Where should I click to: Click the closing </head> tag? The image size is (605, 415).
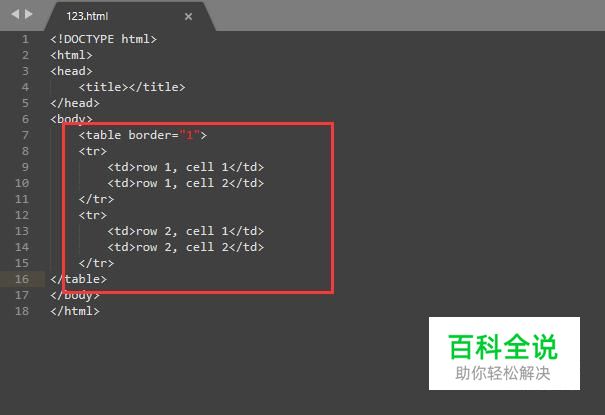coord(75,103)
